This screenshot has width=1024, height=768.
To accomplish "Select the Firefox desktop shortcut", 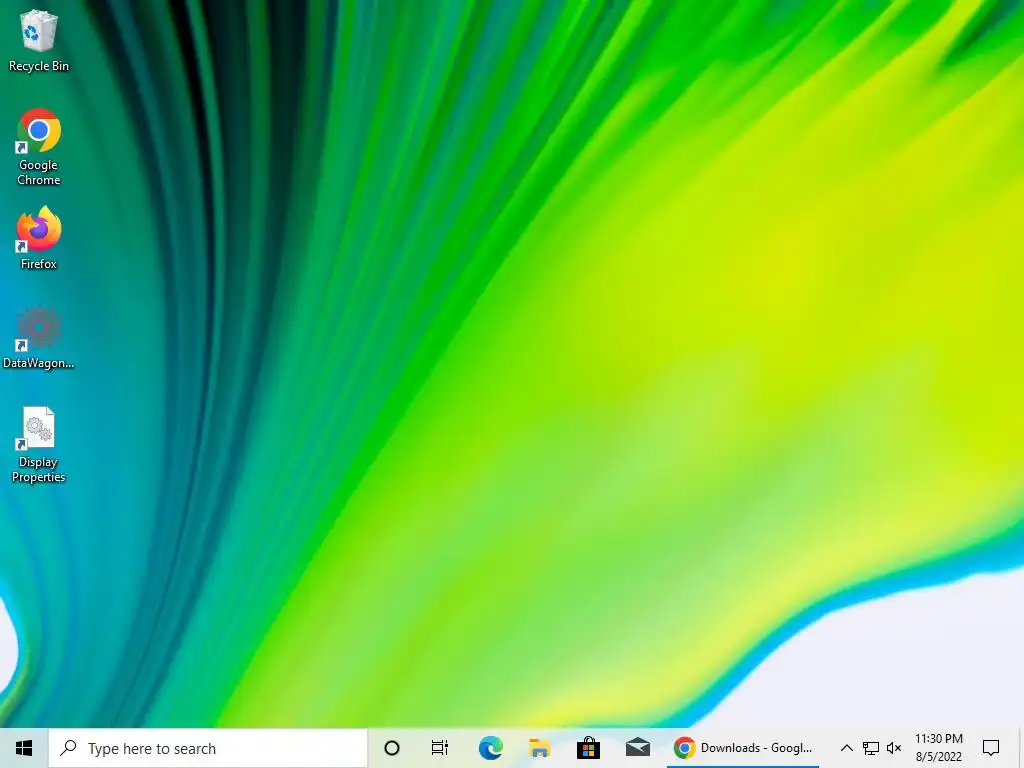I will coord(39,238).
